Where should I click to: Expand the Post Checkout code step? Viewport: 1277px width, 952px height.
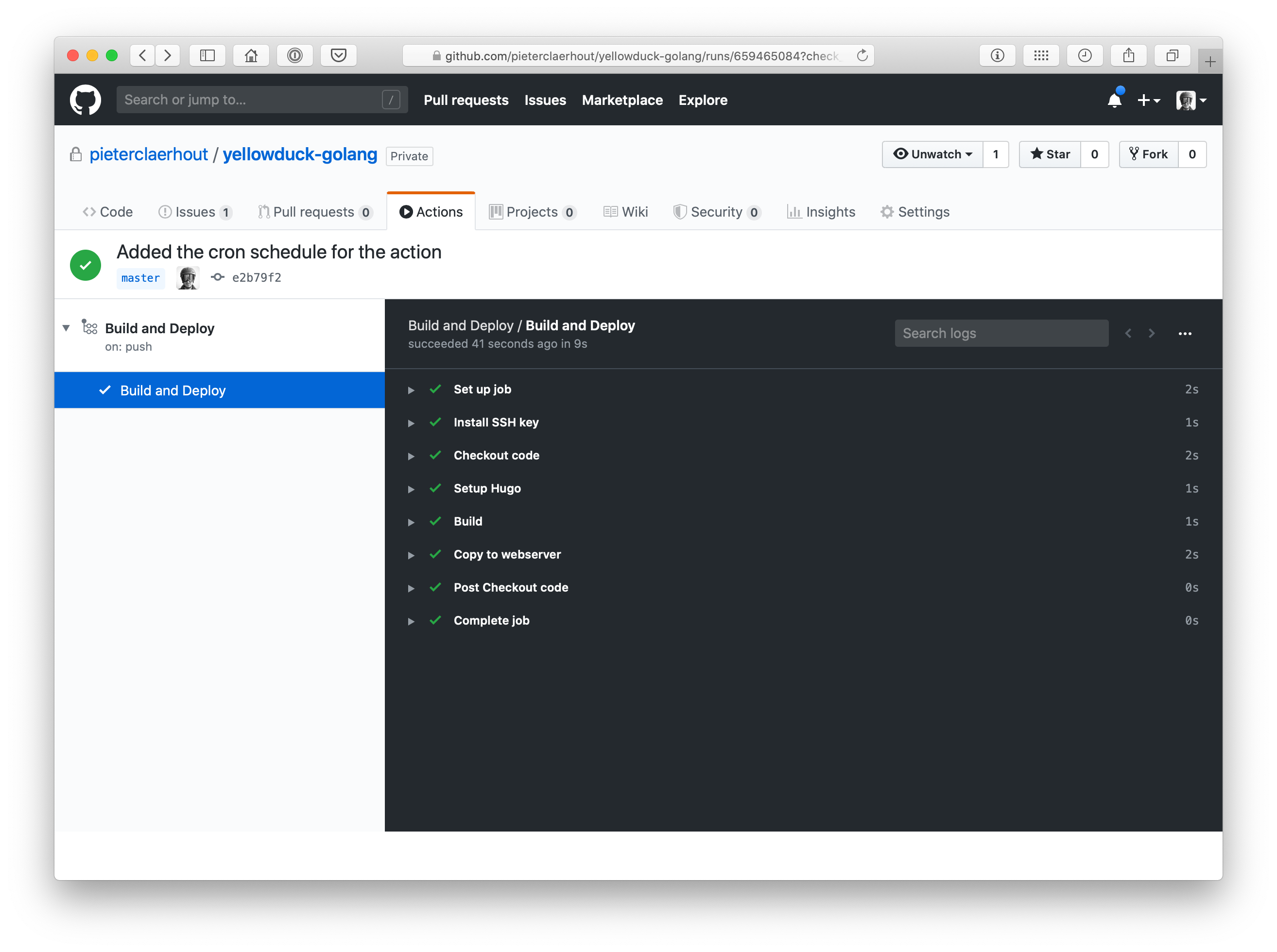pos(411,588)
